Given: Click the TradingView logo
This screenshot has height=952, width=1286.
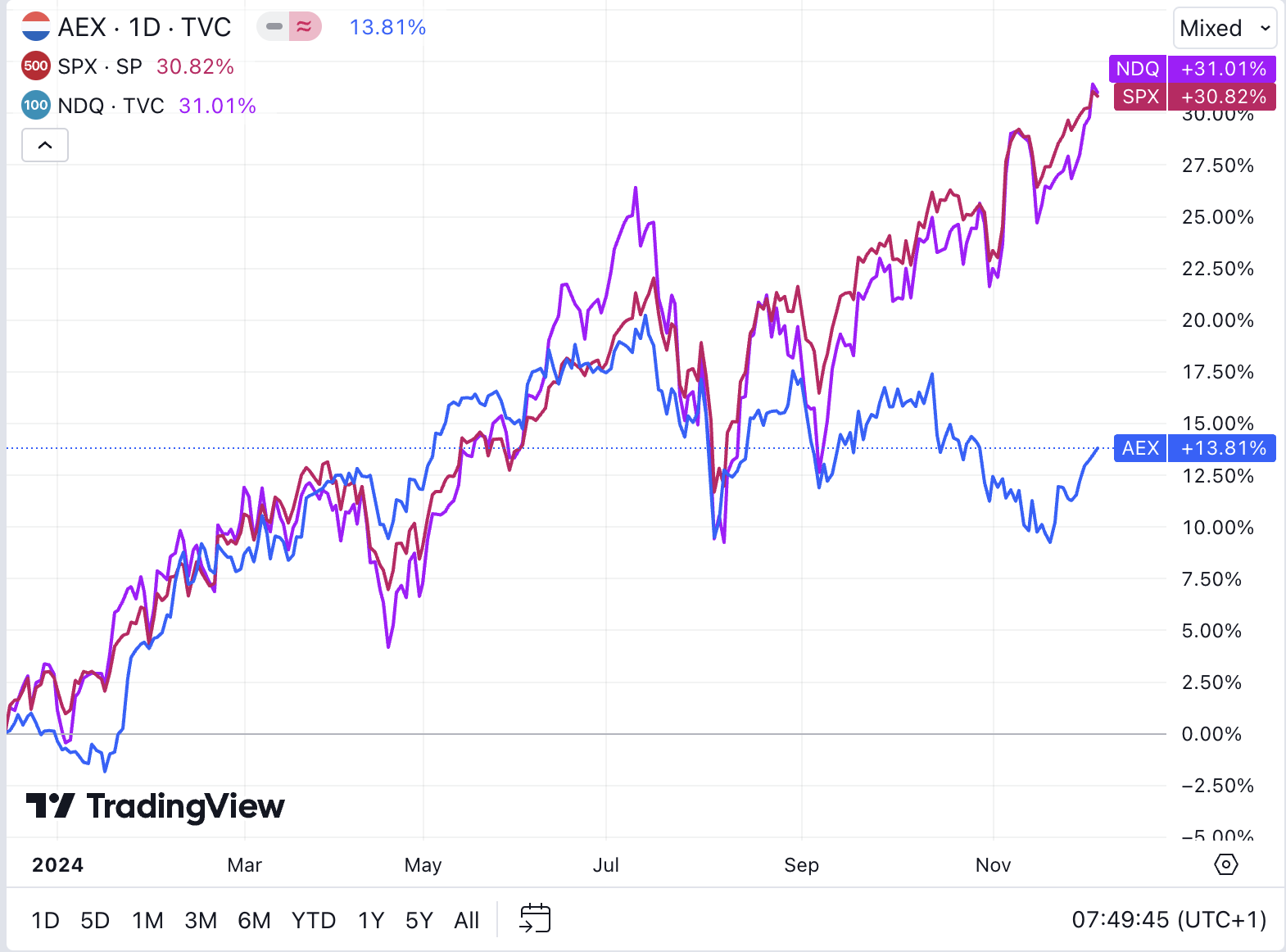Looking at the screenshot, I should coord(156,806).
